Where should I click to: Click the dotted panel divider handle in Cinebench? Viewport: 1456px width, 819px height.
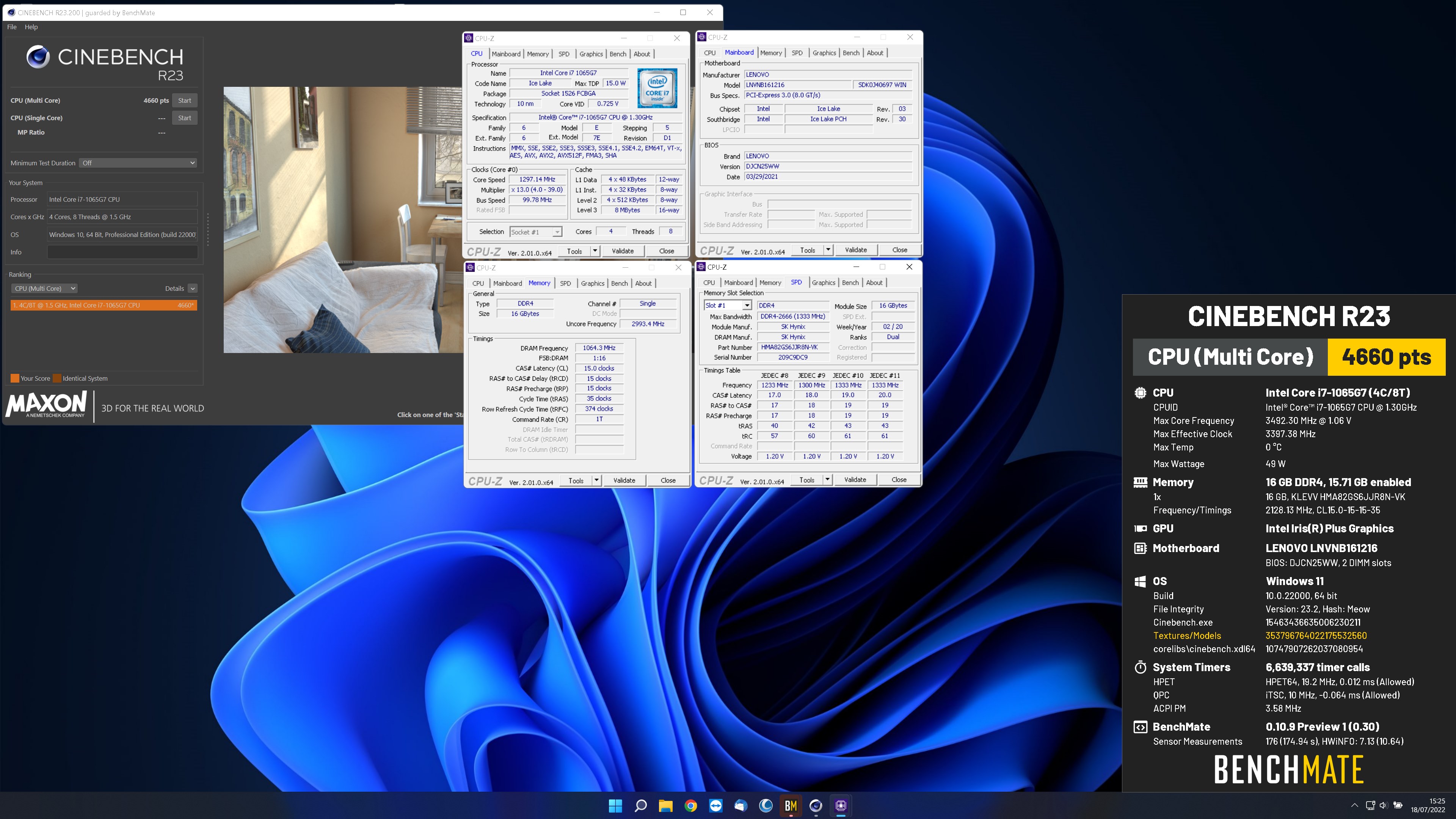(208, 229)
